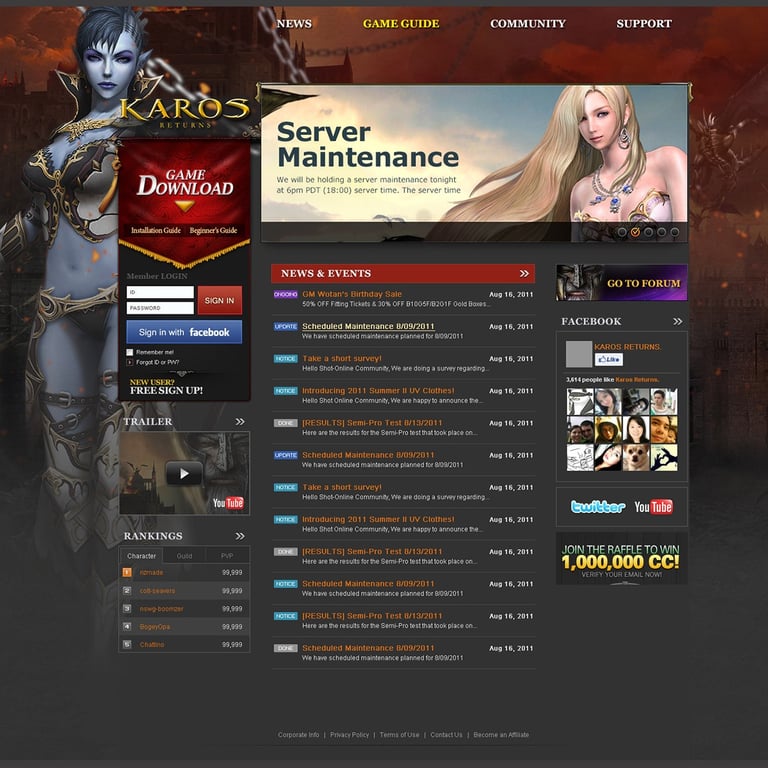This screenshot has height=768, width=768.
Task: Open Contact Us footer link
Action: tap(446, 735)
